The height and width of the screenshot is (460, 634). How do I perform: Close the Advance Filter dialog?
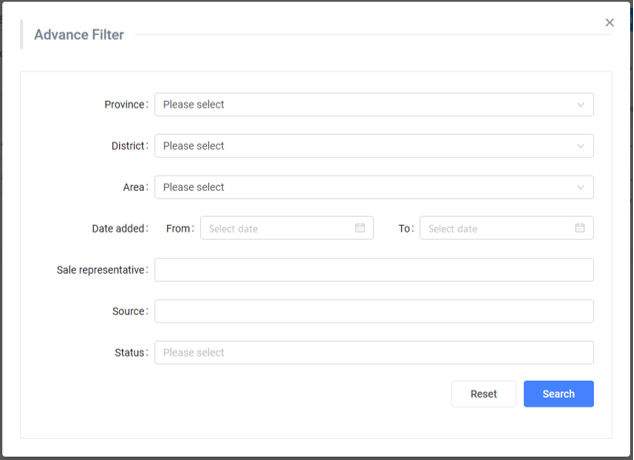tap(609, 22)
